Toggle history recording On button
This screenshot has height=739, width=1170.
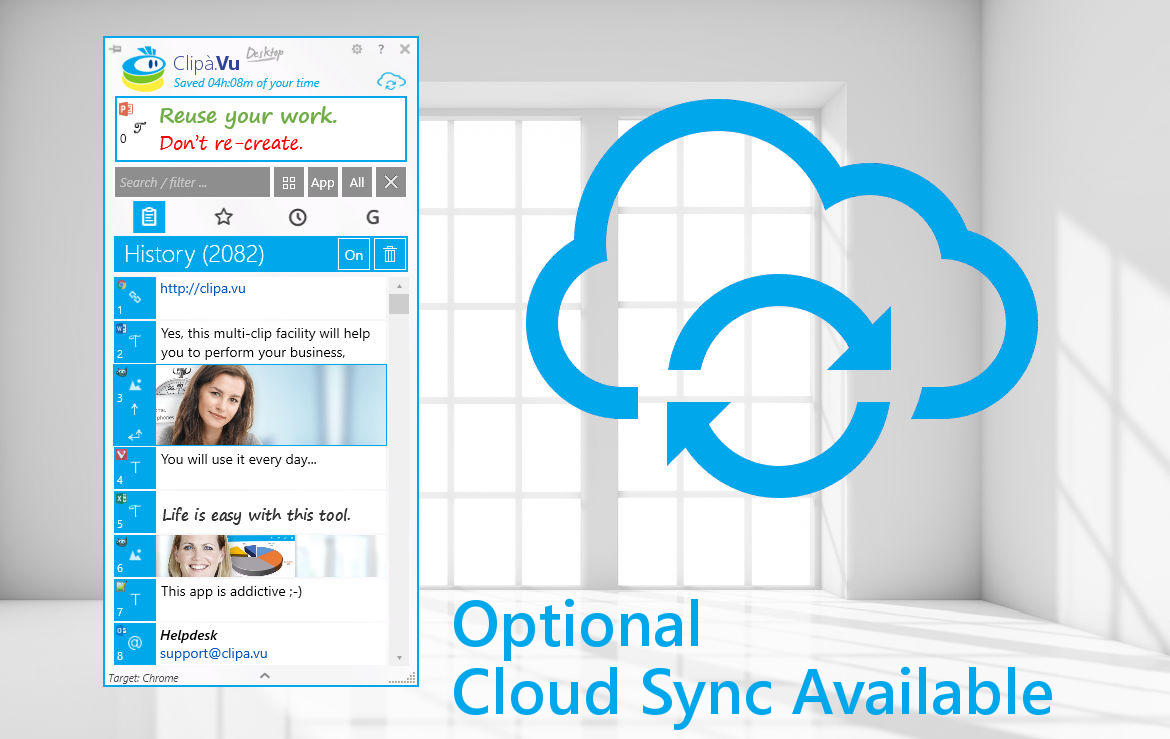(354, 255)
